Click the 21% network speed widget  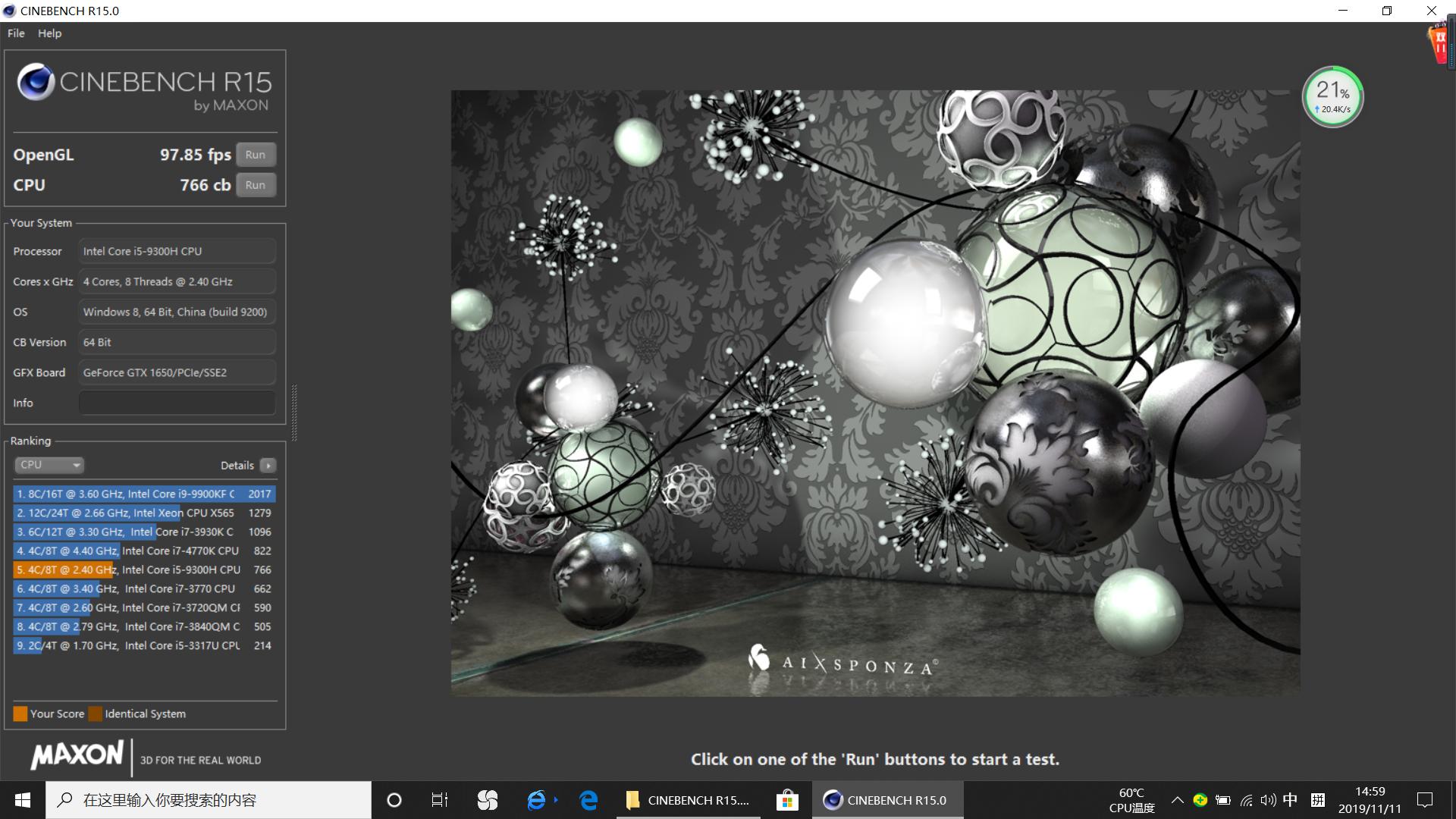1332,97
